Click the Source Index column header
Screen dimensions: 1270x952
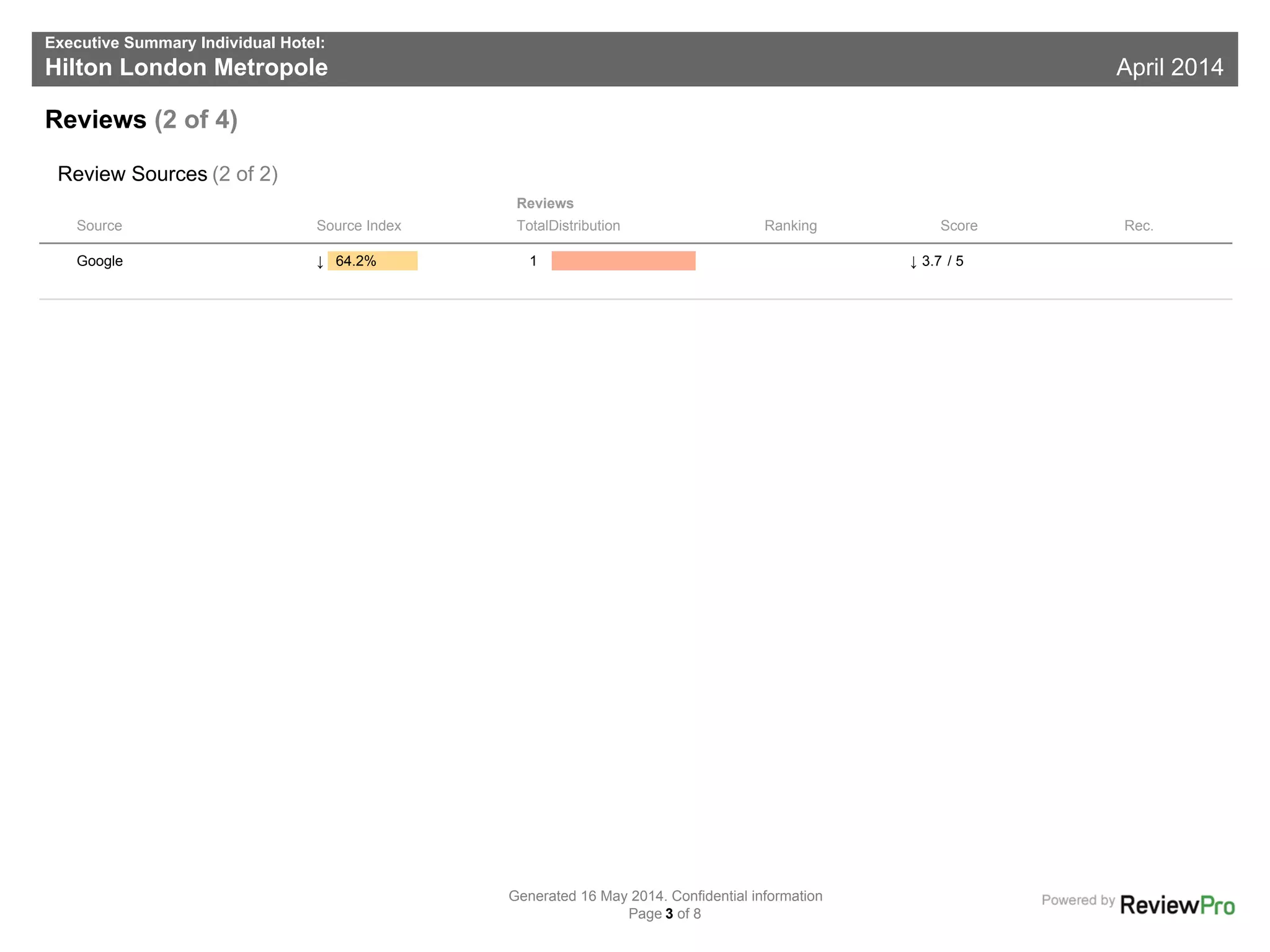click(358, 226)
